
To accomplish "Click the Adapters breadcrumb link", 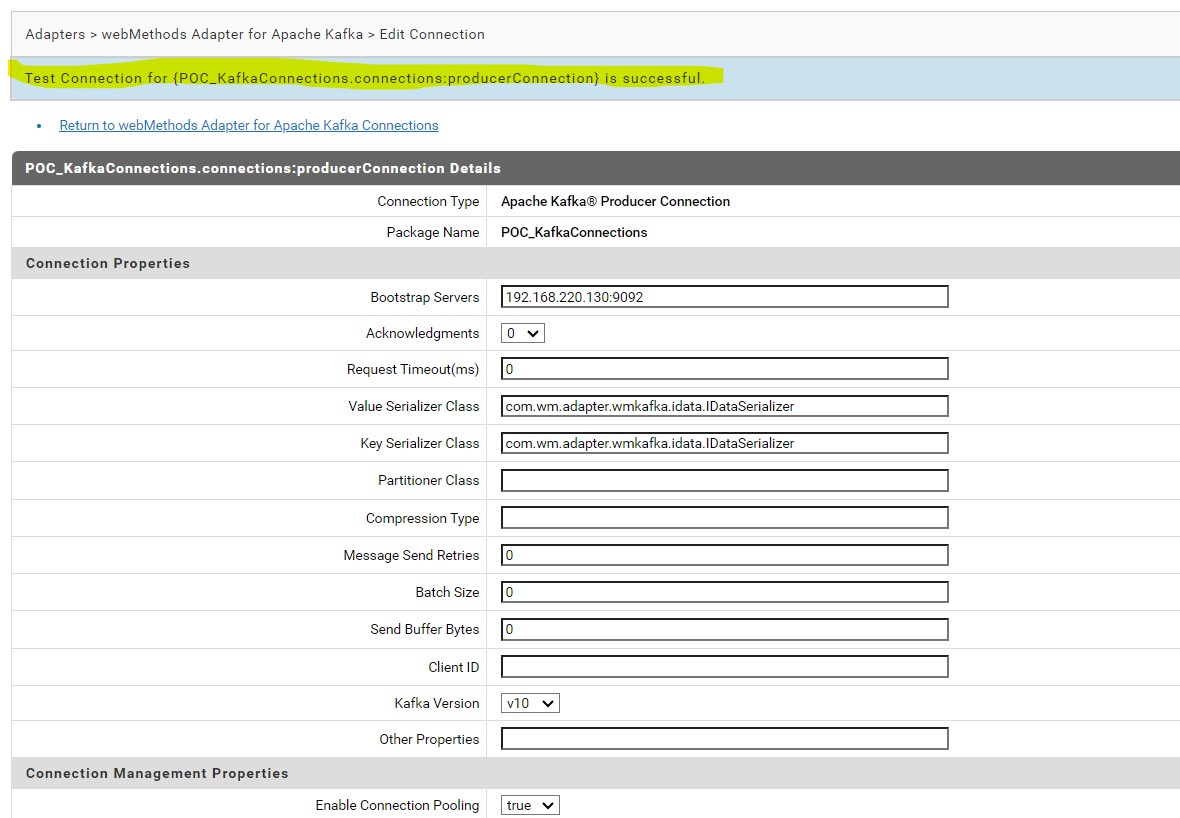I will [x=55, y=34].
